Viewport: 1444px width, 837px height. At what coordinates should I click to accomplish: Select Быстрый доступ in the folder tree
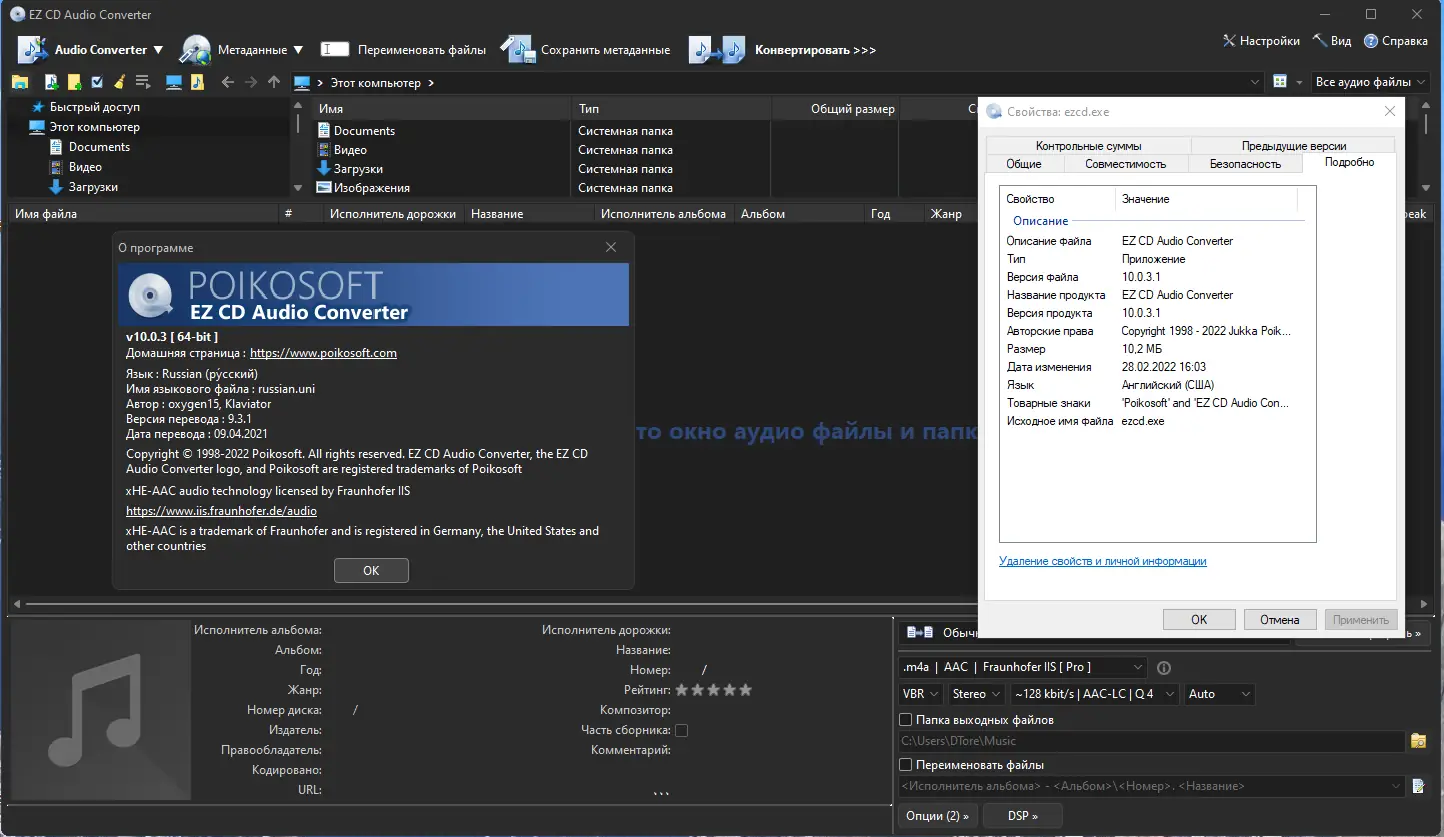coord(94,107)
